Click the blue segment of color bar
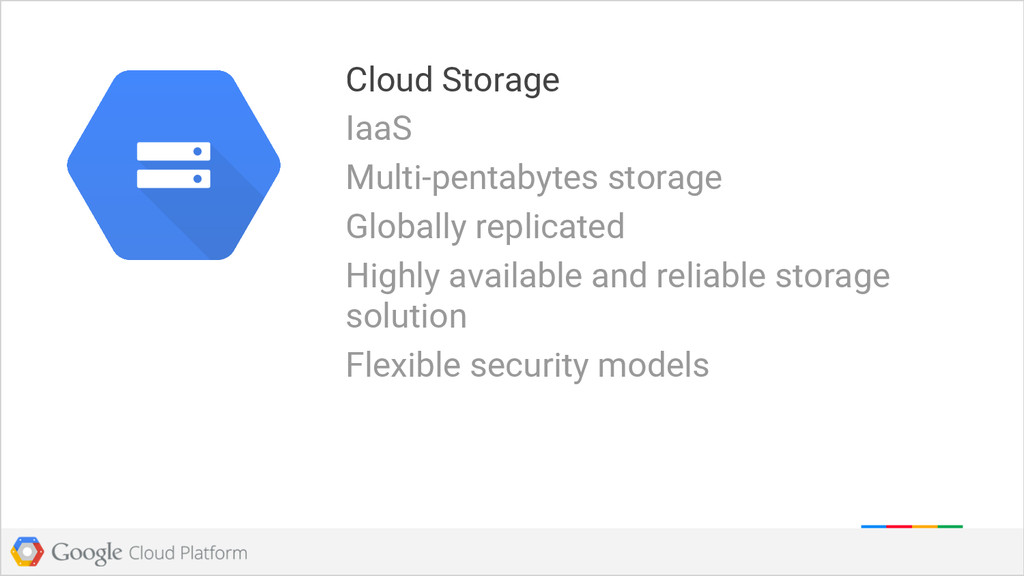 tap(874, 526)
